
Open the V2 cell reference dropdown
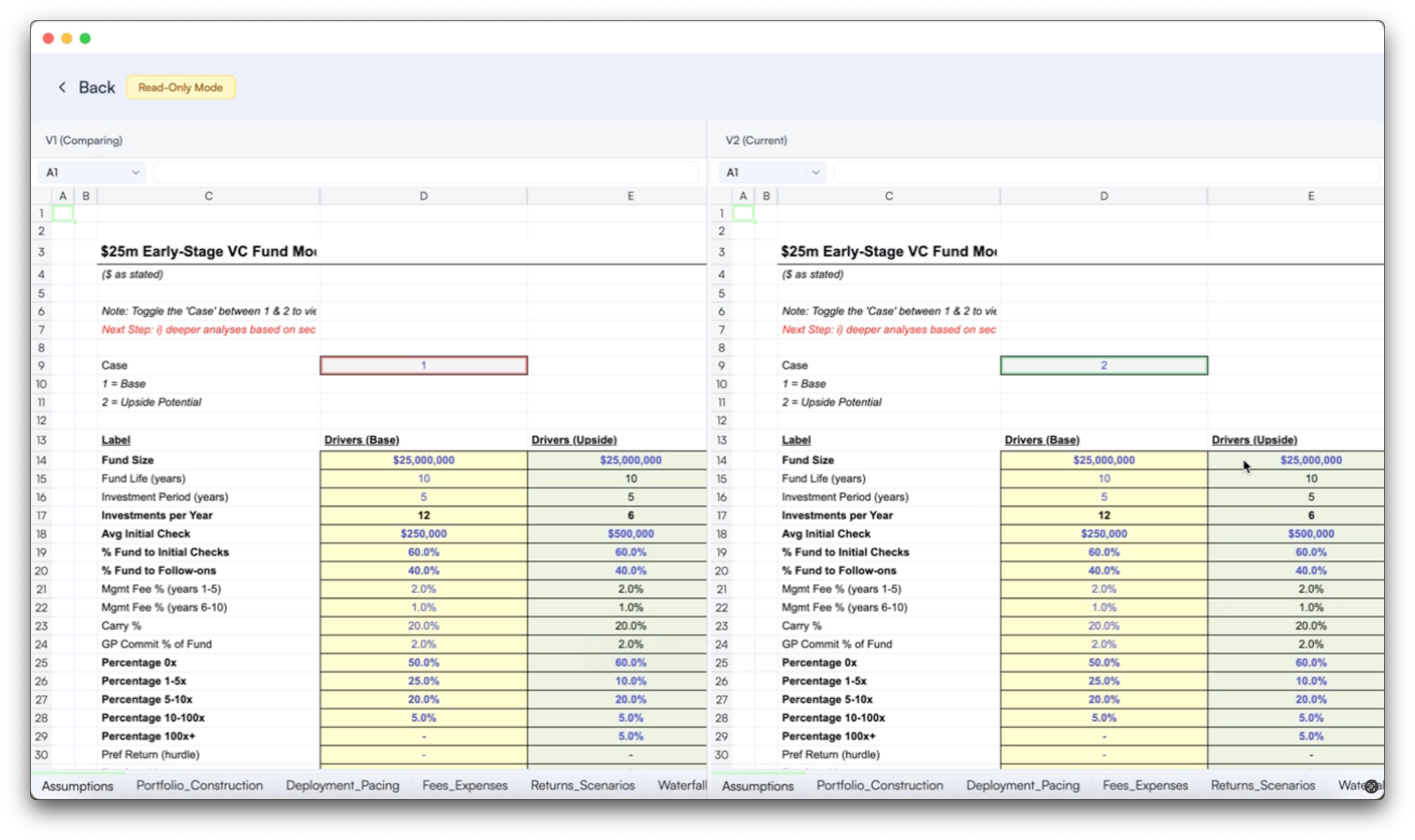coord(816,172)
